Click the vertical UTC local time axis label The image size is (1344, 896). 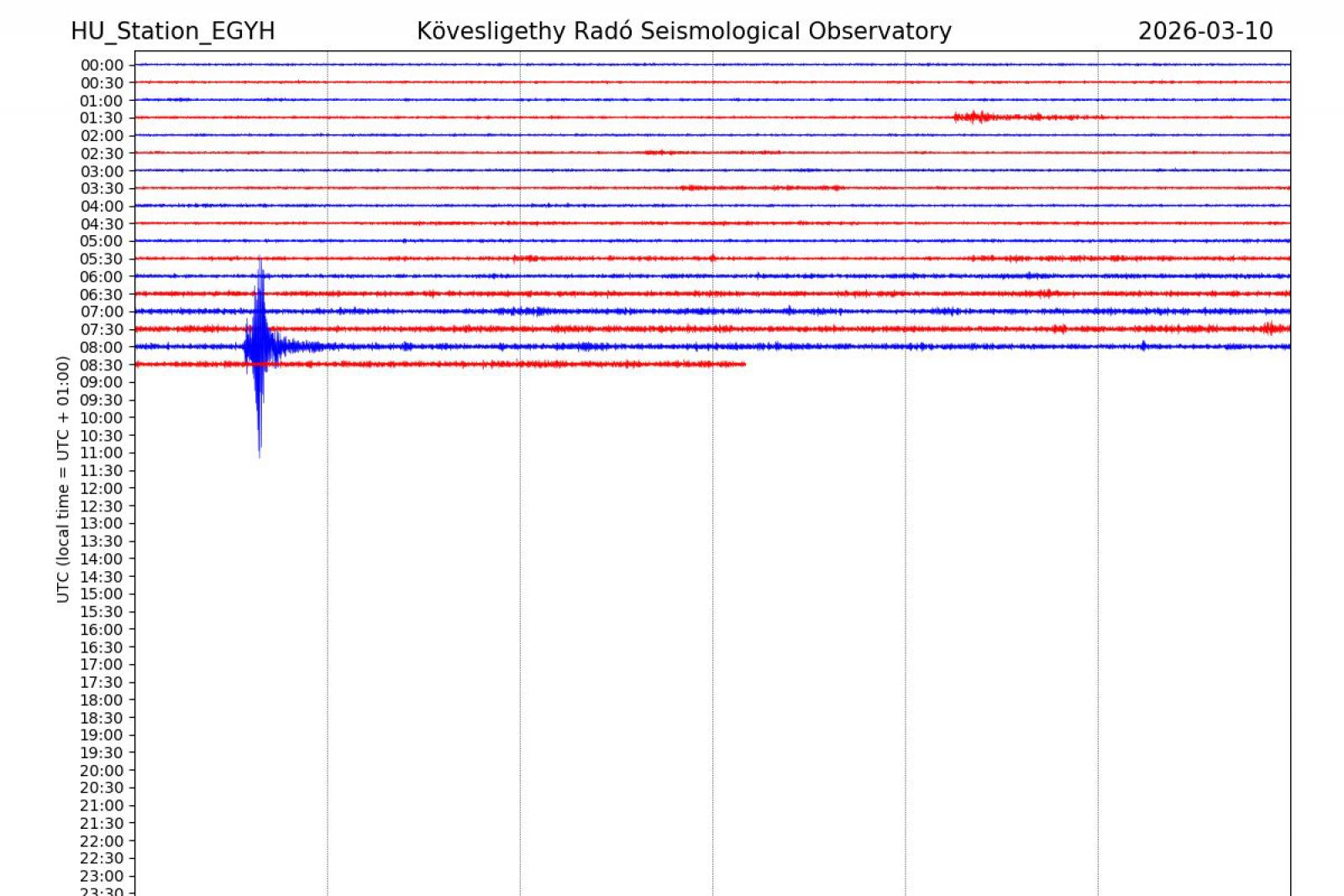(63, 479)
